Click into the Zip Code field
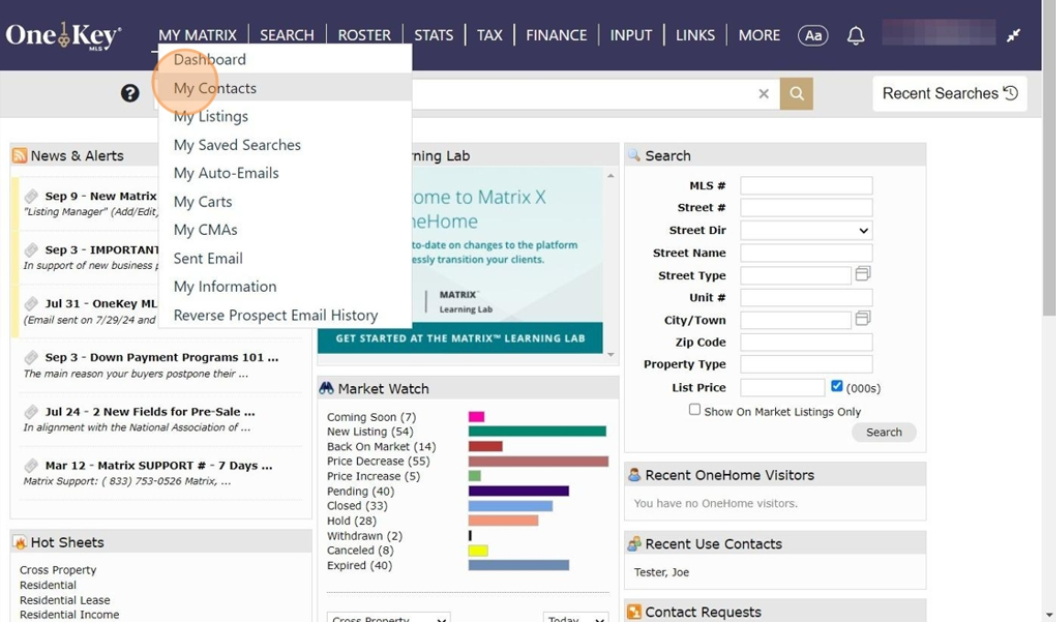 point(806,342)
